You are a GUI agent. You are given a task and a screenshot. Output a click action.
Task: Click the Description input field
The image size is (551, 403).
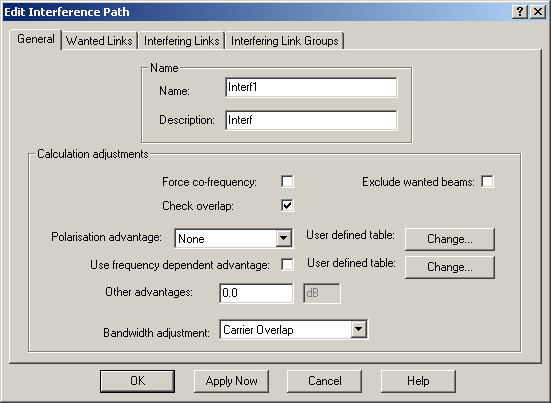[x=311, y=120]
